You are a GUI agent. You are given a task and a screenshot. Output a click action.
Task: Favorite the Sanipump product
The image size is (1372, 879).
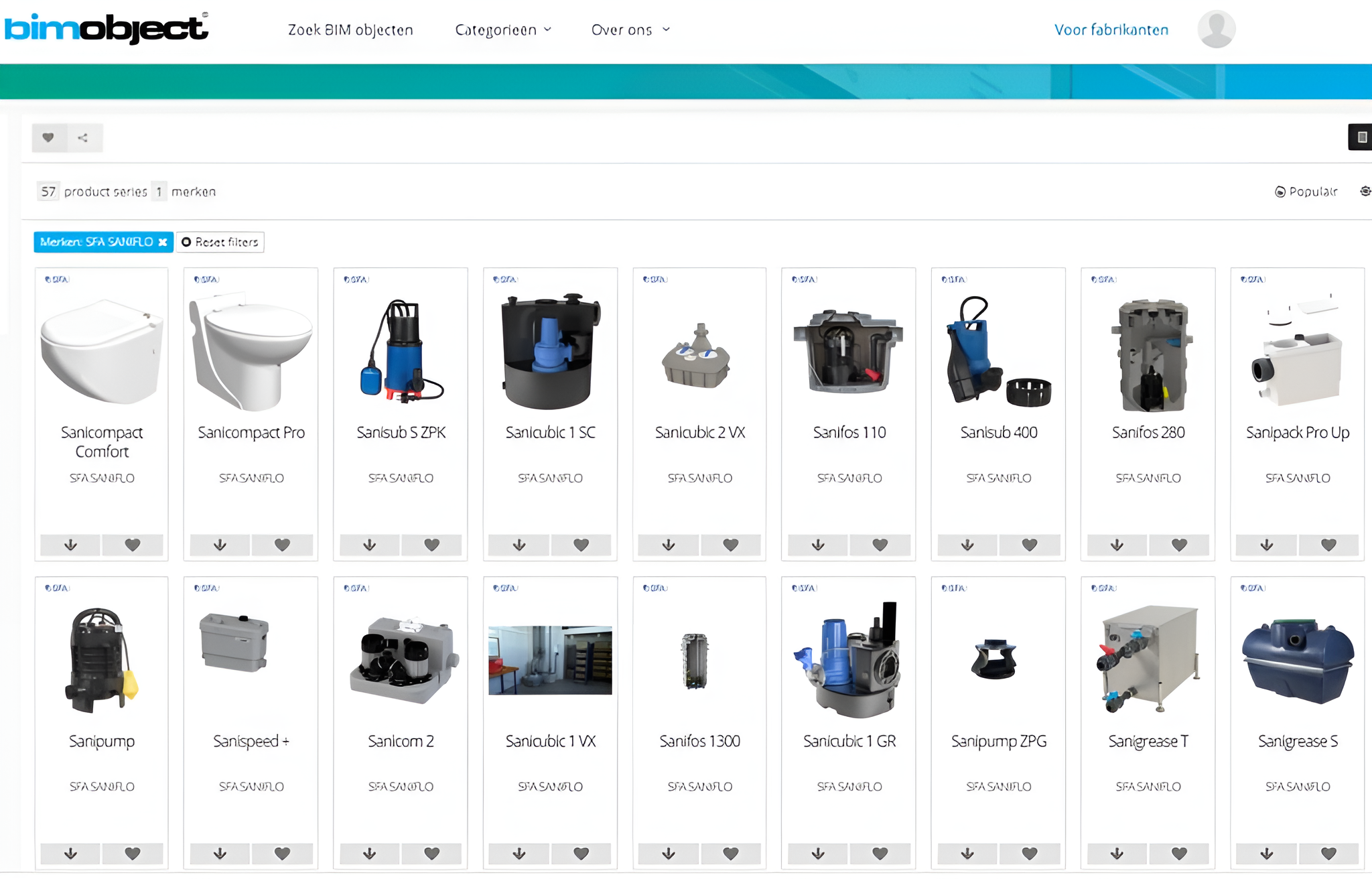(x=133, y=854)
